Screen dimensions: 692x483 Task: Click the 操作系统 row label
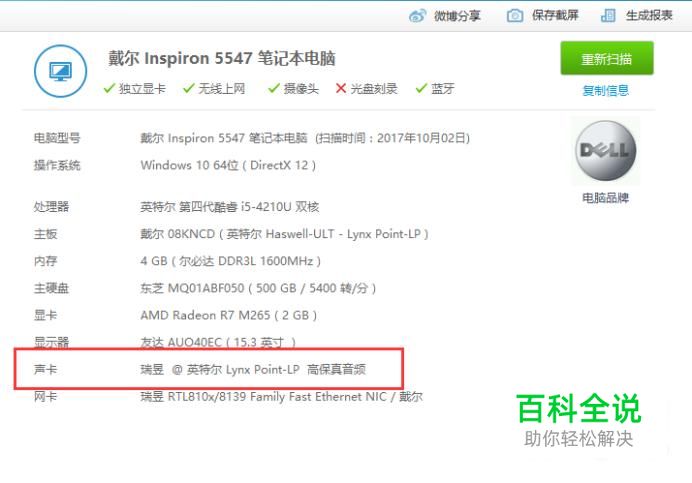click(x=57, y=165)
